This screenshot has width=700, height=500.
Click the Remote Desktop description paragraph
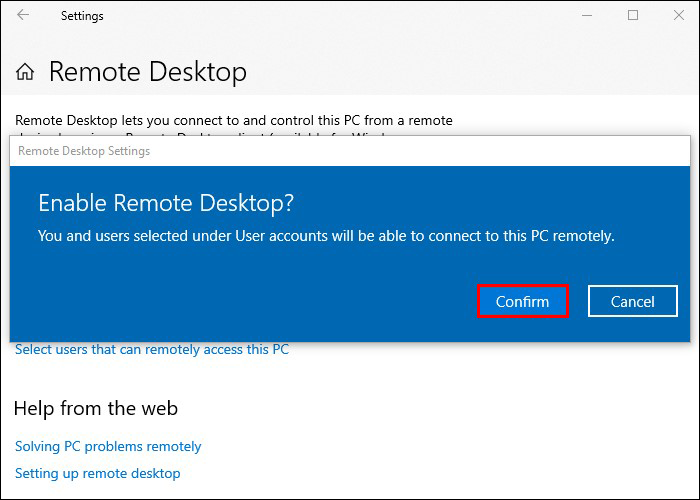coord(234,121)
